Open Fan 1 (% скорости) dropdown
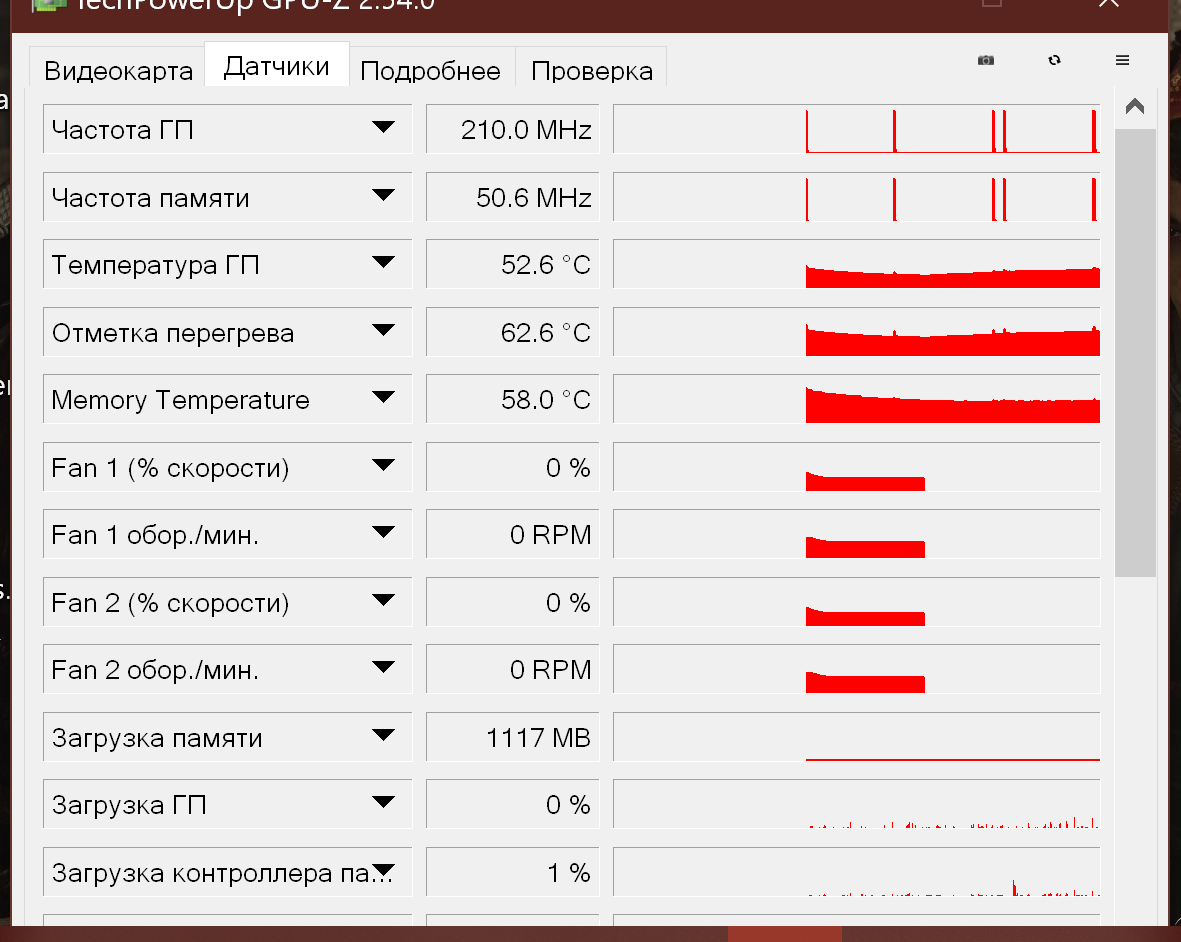The image size is (1181, 942). 383,466
